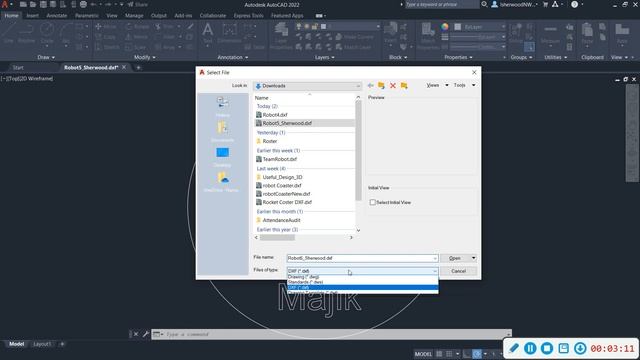Expand the Modify panel flyout

[x=144, y=58]
